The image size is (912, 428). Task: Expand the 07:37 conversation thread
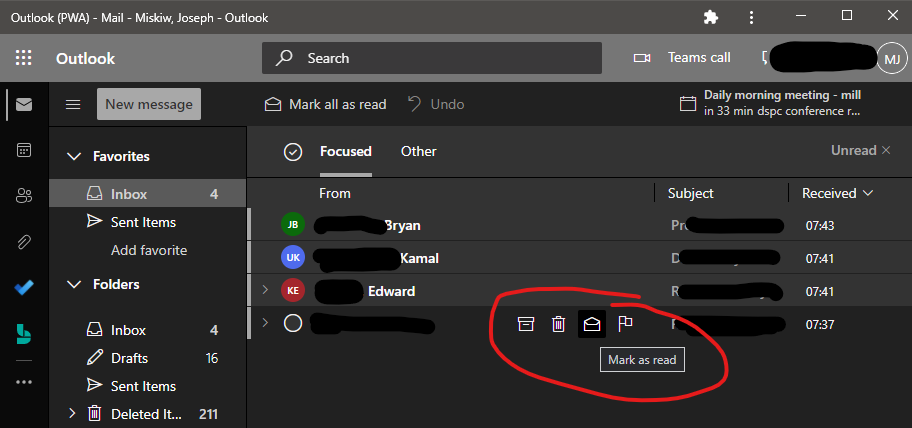pos(265,322)
